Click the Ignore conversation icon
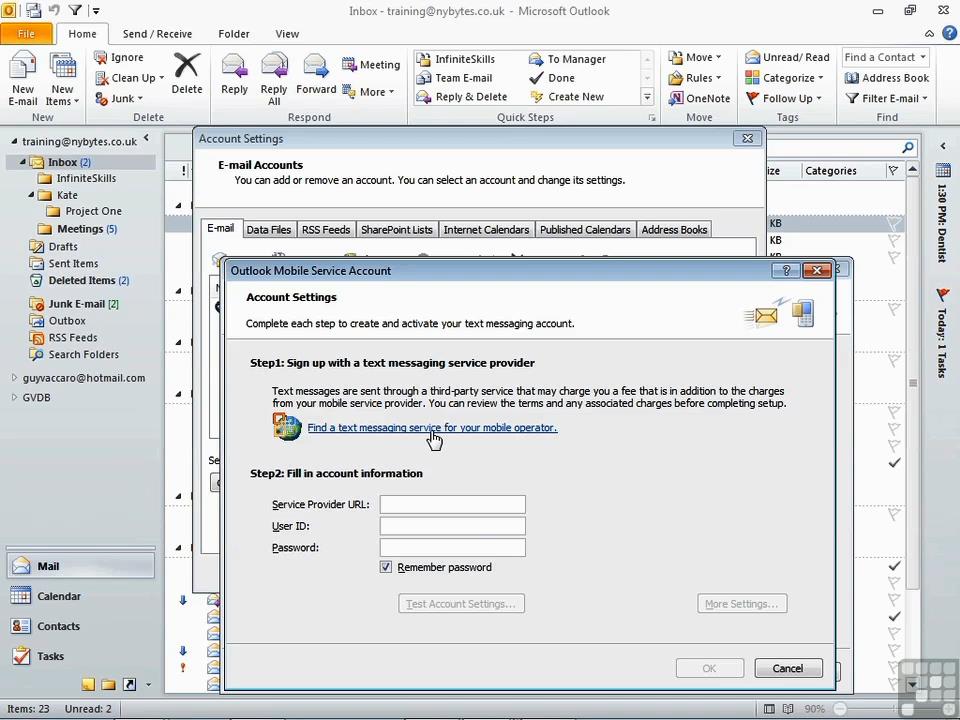Image resolution: width=960 pixels, height=720 pixels. (x=101, y=58)
